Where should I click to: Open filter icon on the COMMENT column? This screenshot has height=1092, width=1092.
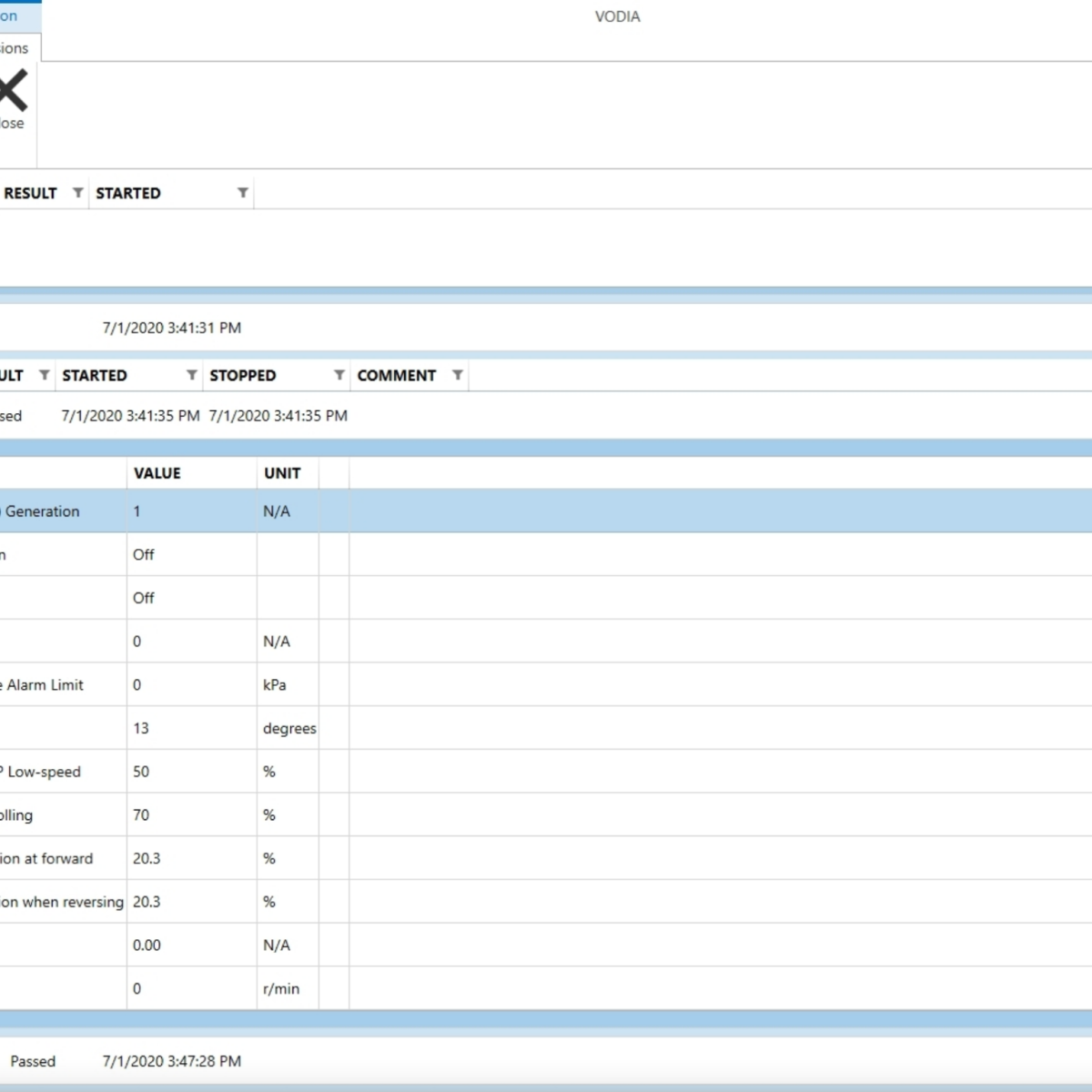point(457,375)
